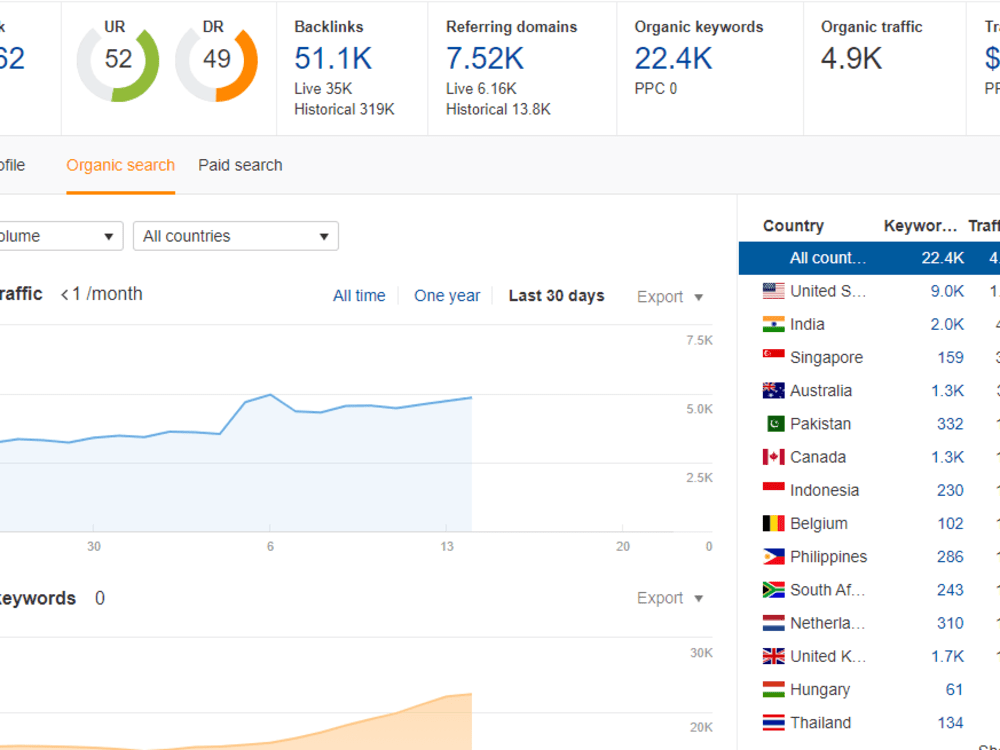
Task: Open the 7.52K referring domains number
Action: tap(485, 59)
